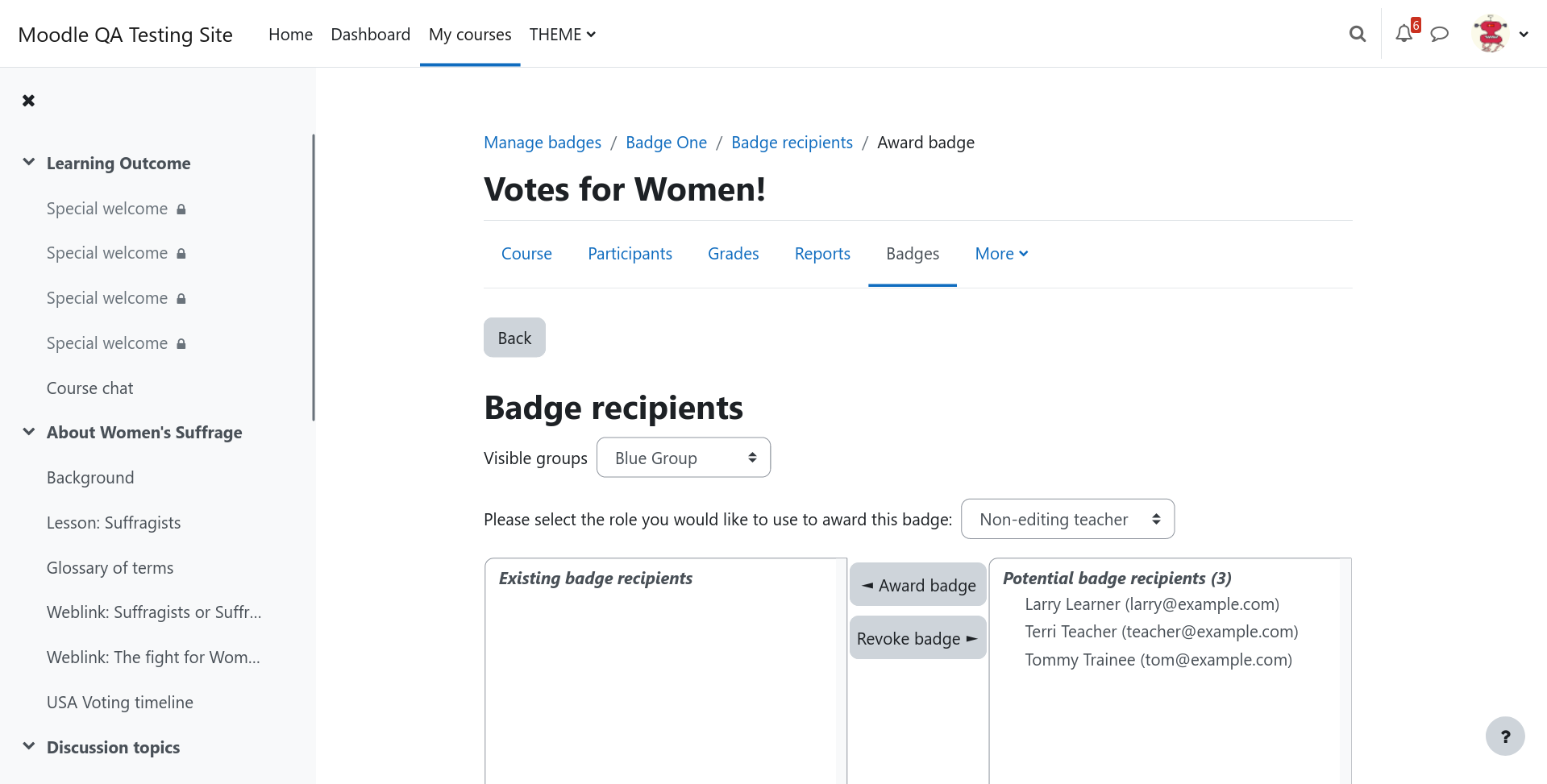
Task: Open the notifications bell icon
Action: 1404,34
